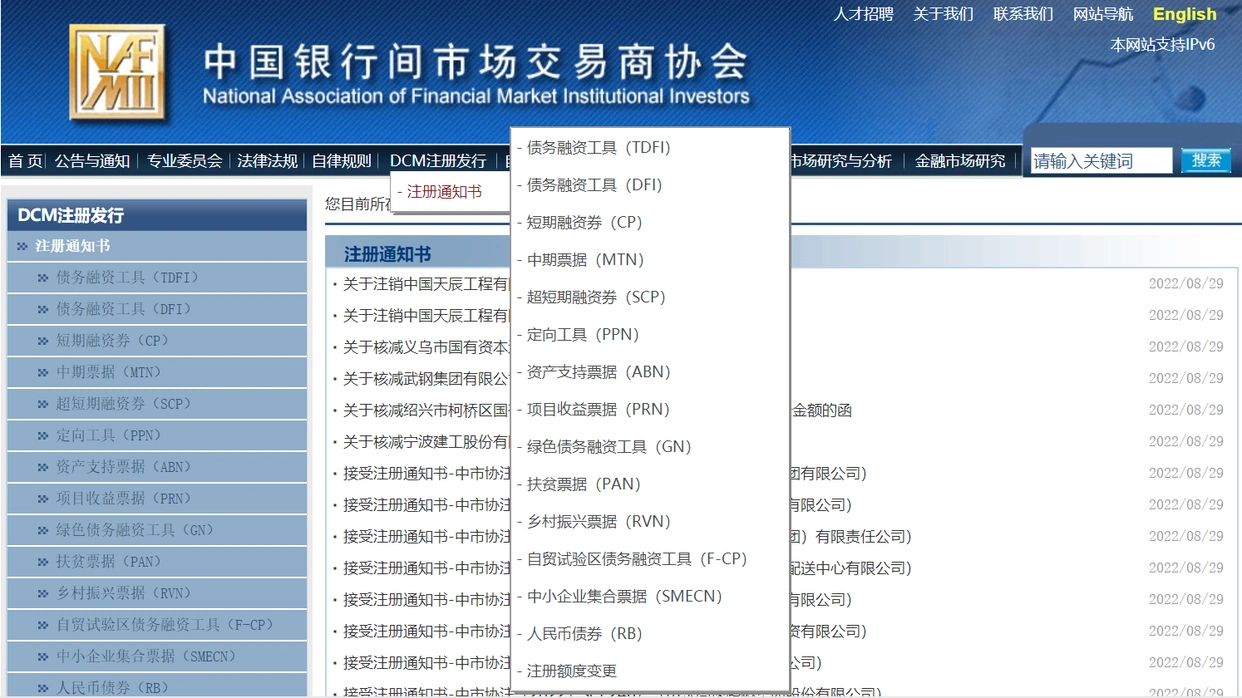Open 人才招聘 link at top

863,14
